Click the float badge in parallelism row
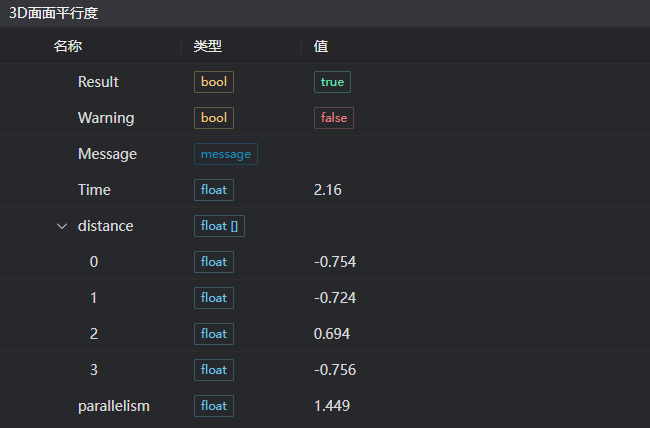The image size is (650, 428). pos(213,406)
